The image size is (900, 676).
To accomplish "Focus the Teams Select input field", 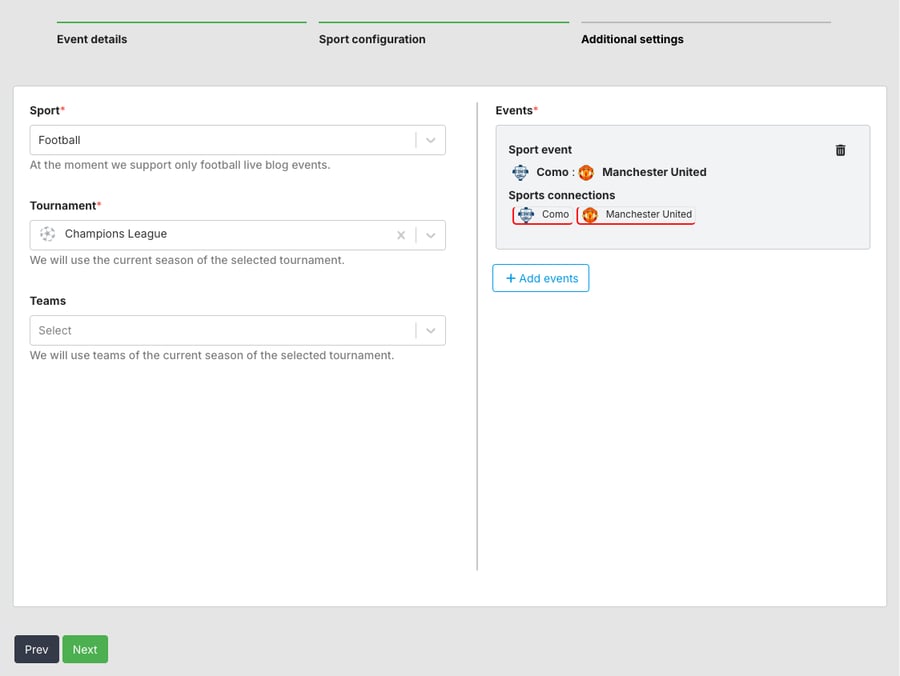I will tap(238, 331).
